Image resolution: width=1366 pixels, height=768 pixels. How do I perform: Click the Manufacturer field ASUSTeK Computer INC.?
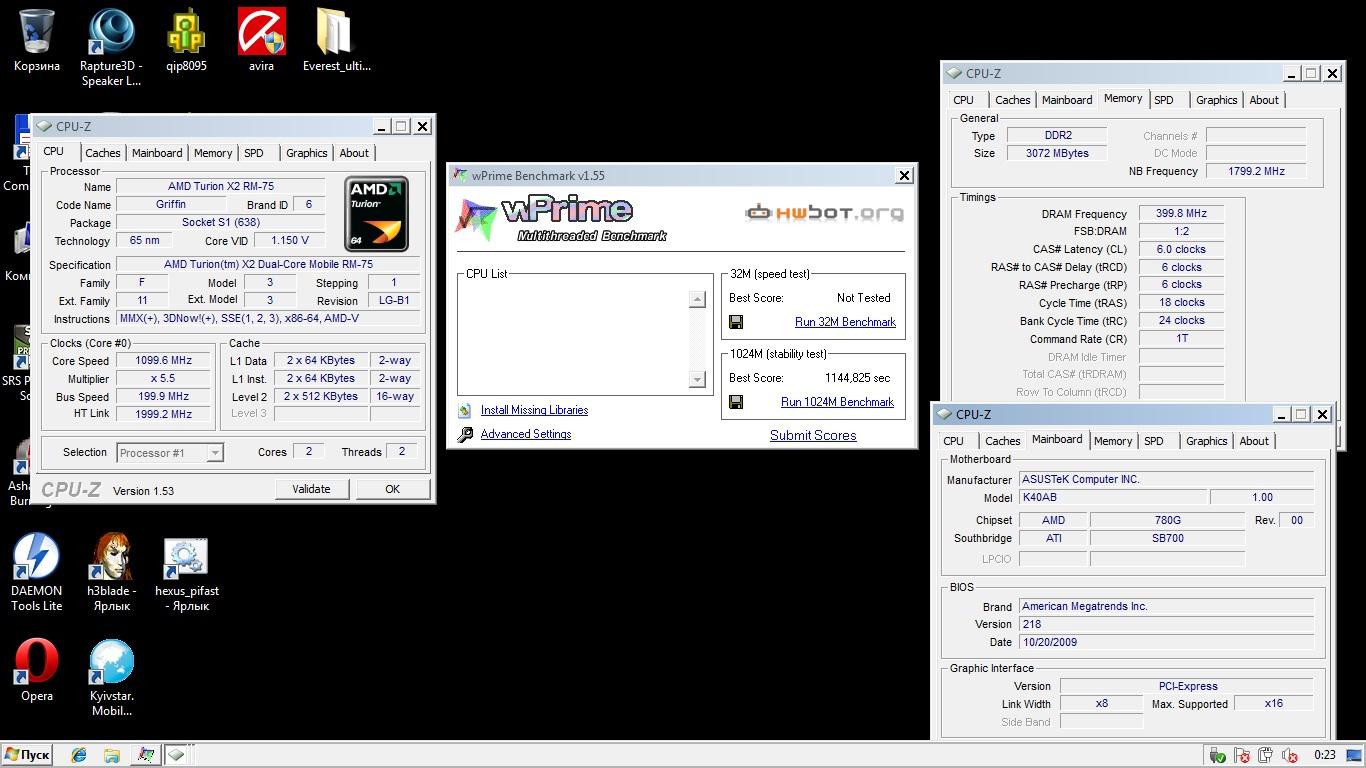click(1165, 479)
